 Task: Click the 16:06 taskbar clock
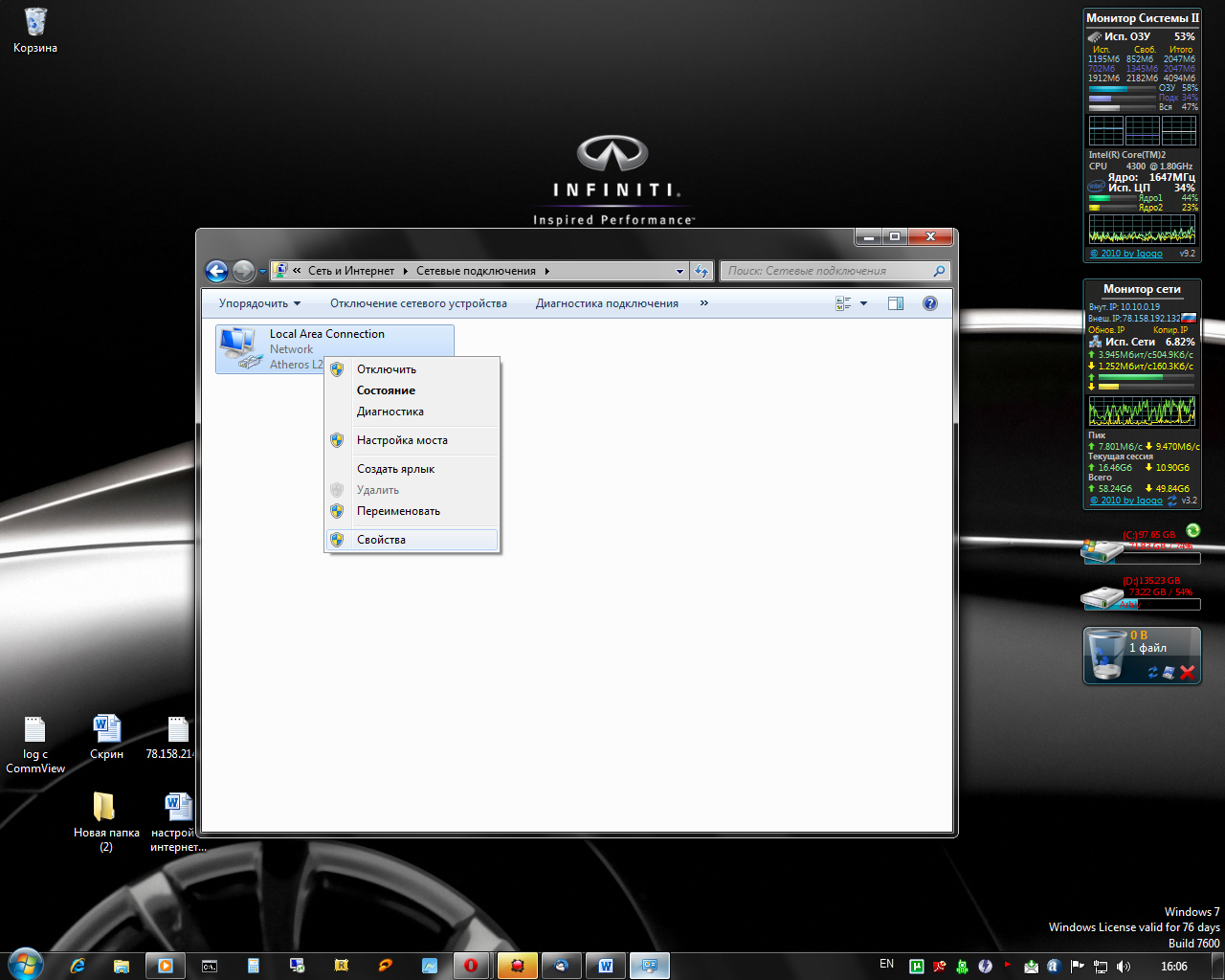click(1173, 967)
